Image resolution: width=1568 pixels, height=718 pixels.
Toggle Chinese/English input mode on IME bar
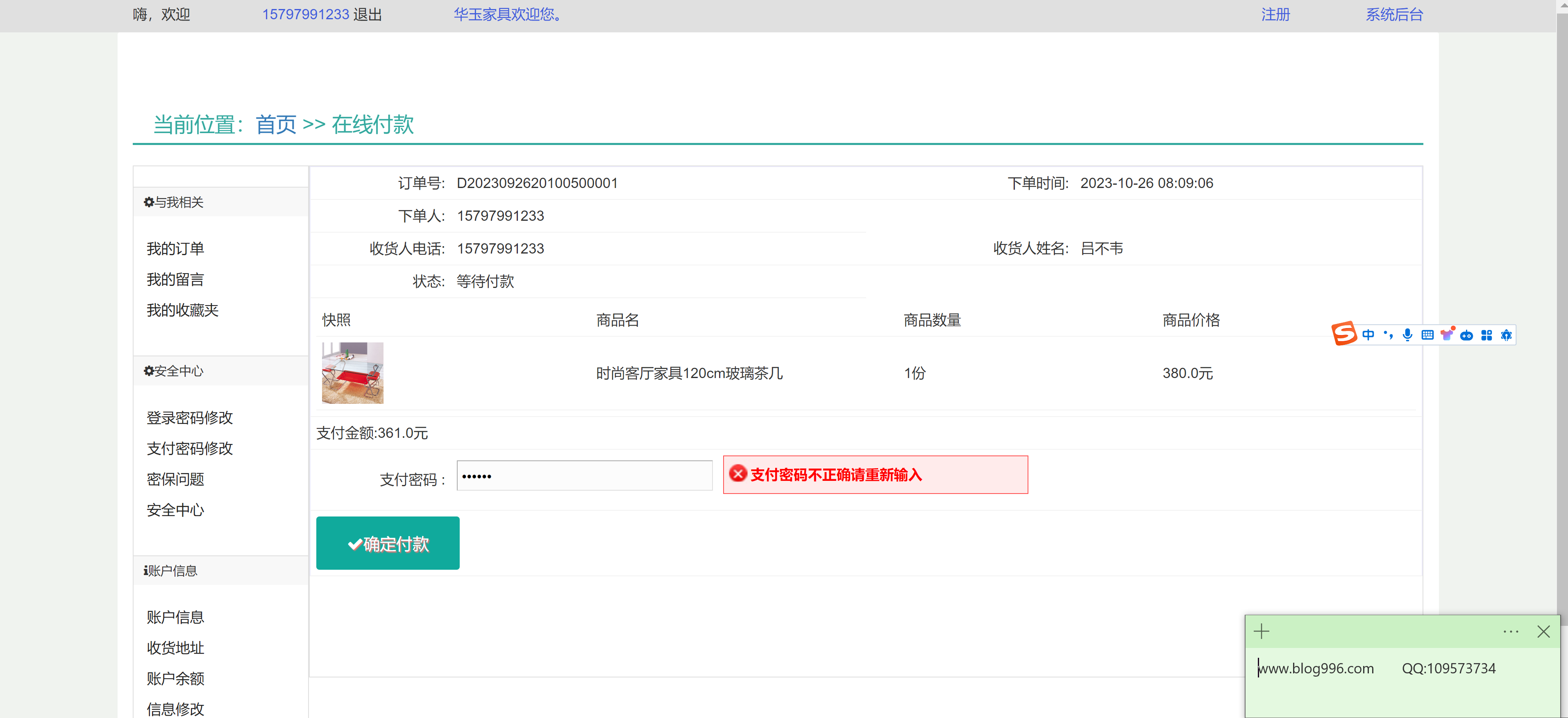click(1368, 335)
